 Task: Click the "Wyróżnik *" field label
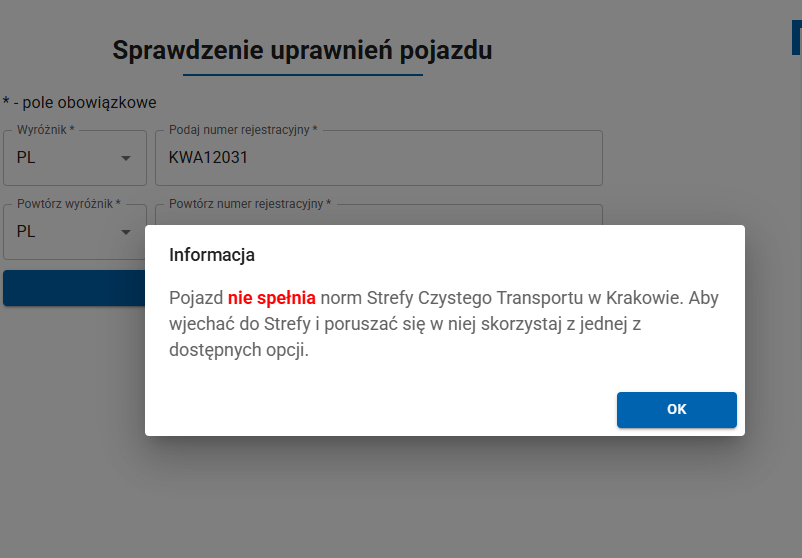[46, 130]
